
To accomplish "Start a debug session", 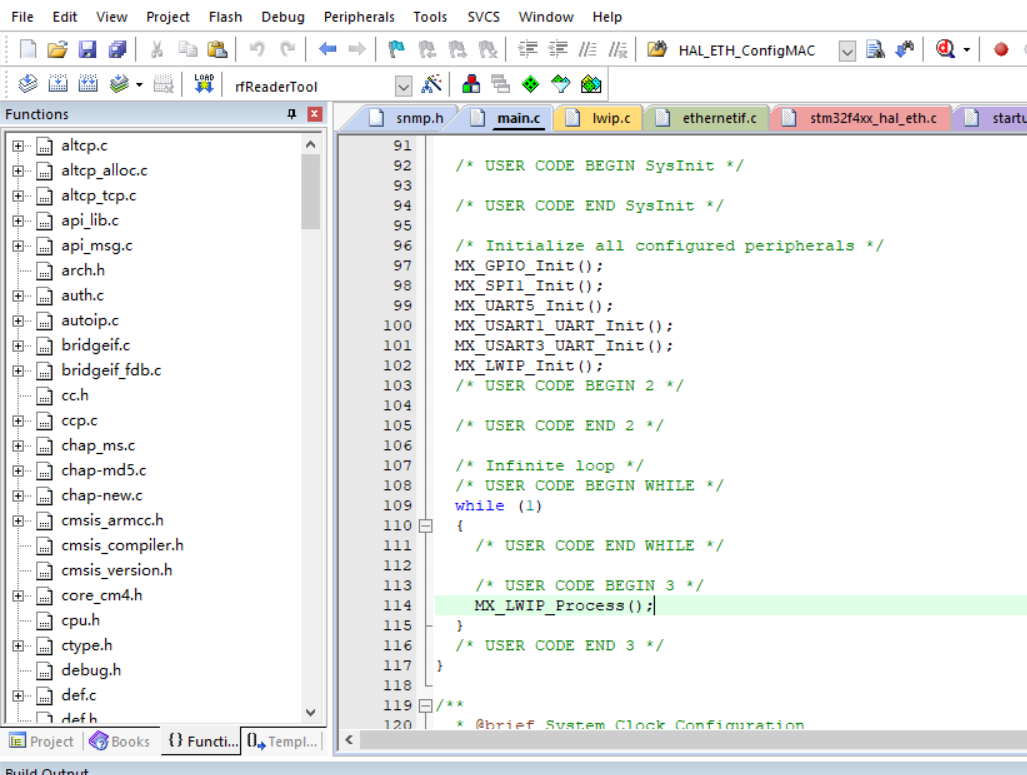I will (944, 48).
